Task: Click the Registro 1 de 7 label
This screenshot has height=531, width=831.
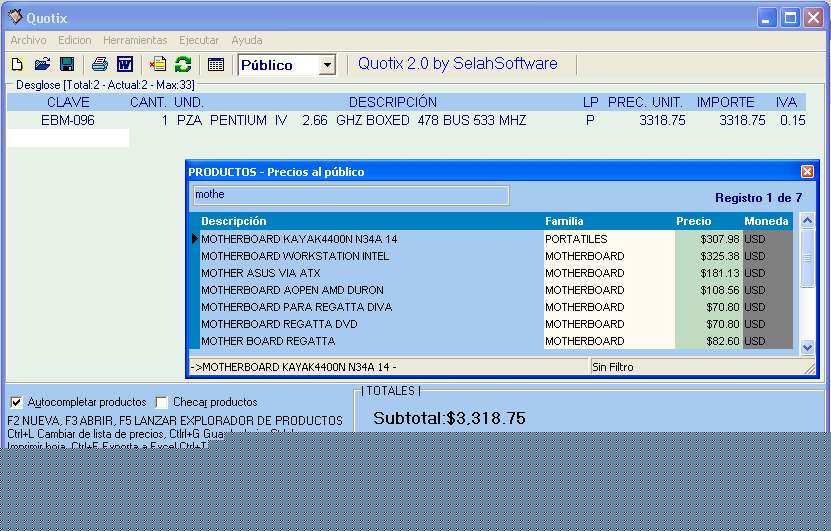Action: tap(758, 198)
